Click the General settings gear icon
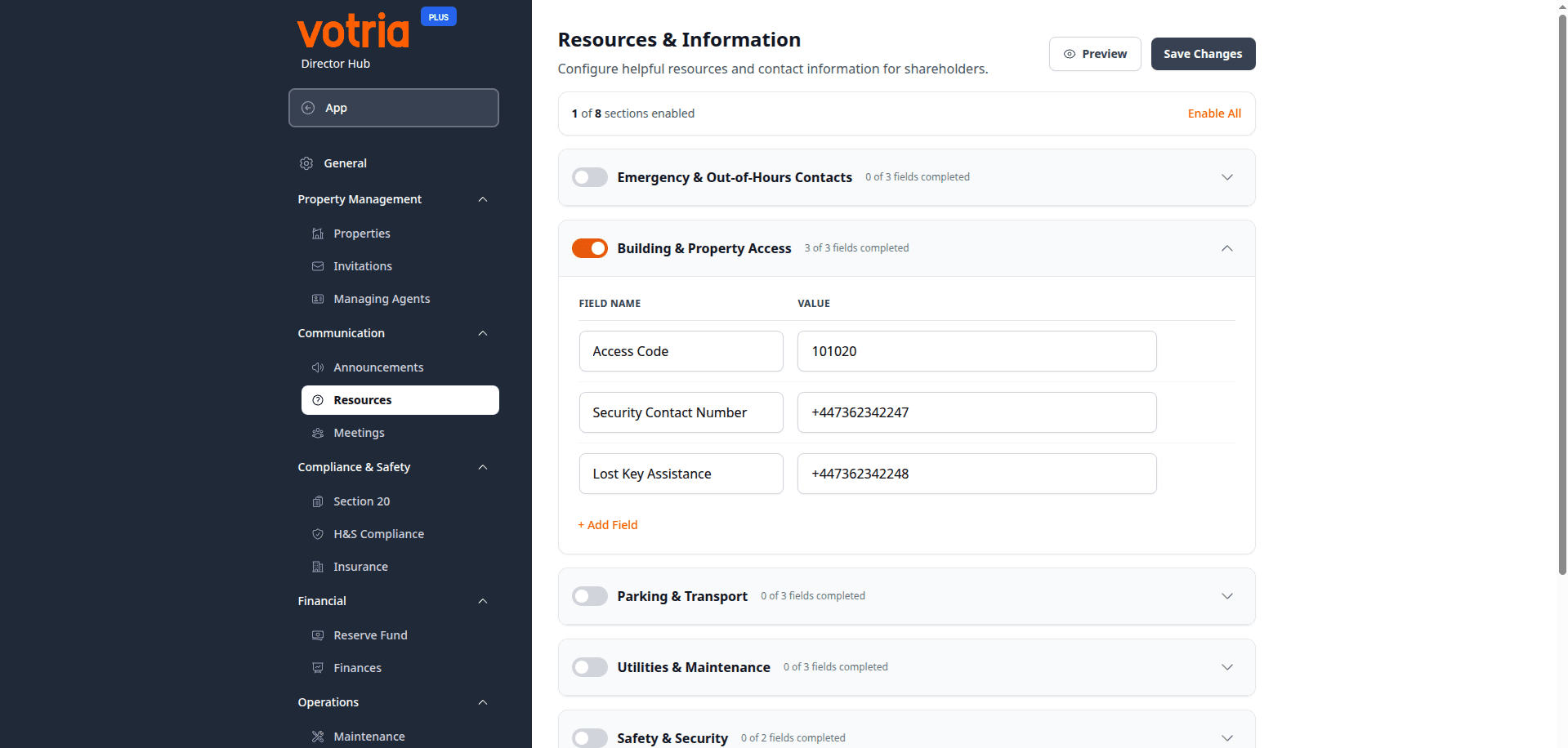 click(306, 163)
